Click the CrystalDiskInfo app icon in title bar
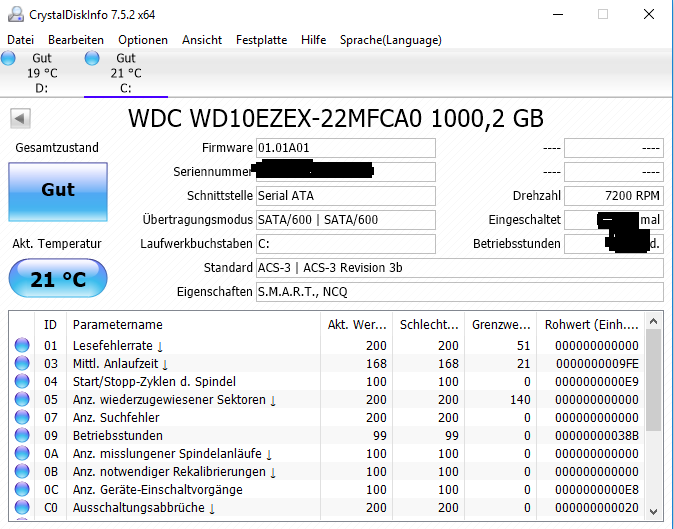 click(16, 14)
